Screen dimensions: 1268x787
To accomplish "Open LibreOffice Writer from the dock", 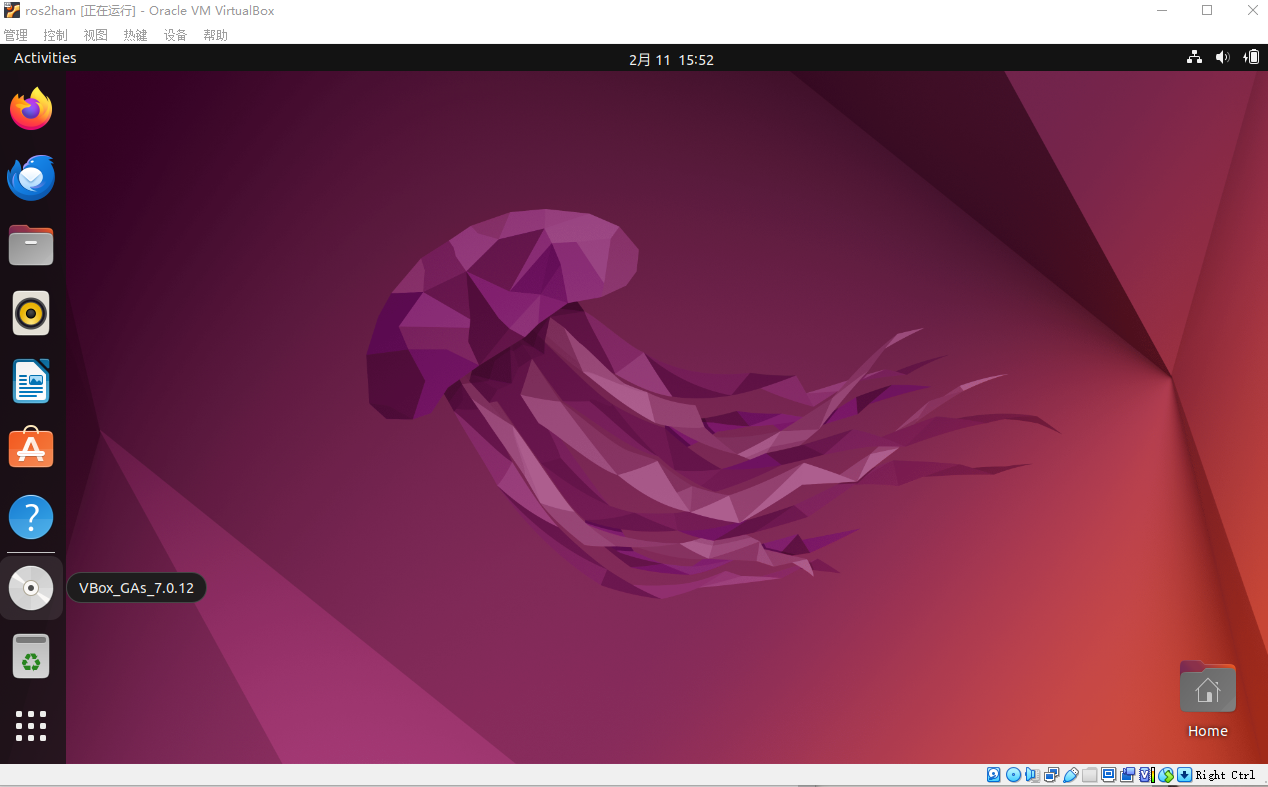I will pos(31,381).
